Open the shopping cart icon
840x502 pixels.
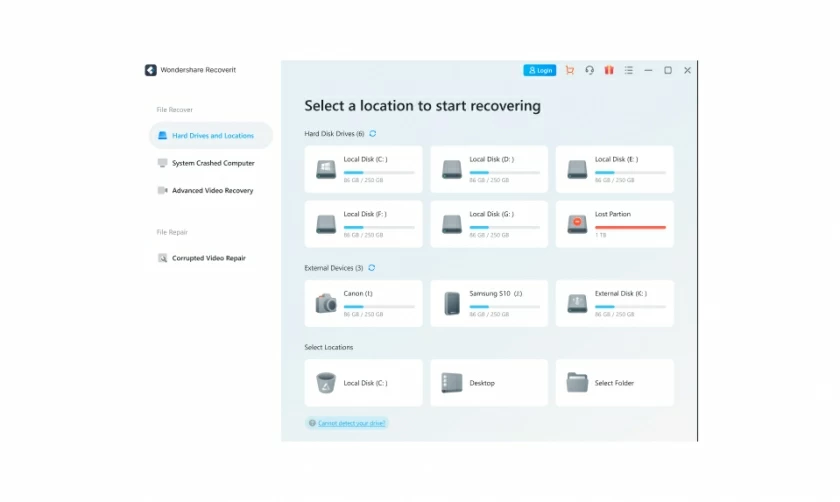569,70
